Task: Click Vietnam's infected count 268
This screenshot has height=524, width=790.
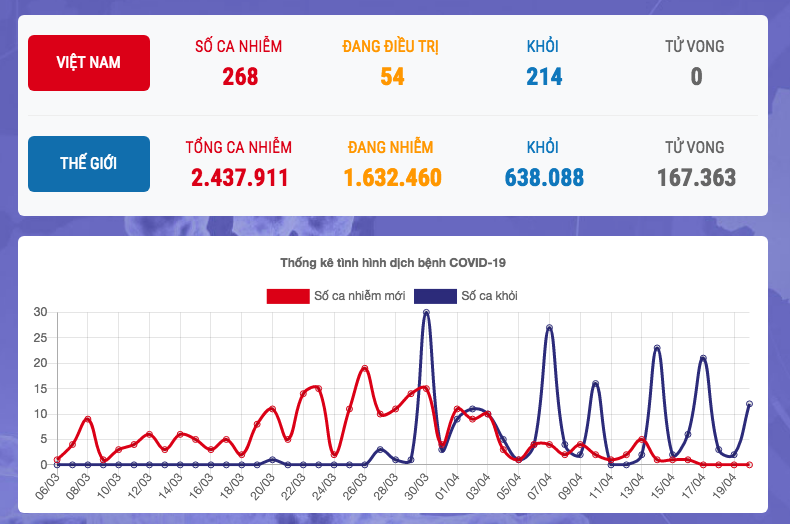Action: 240,76
